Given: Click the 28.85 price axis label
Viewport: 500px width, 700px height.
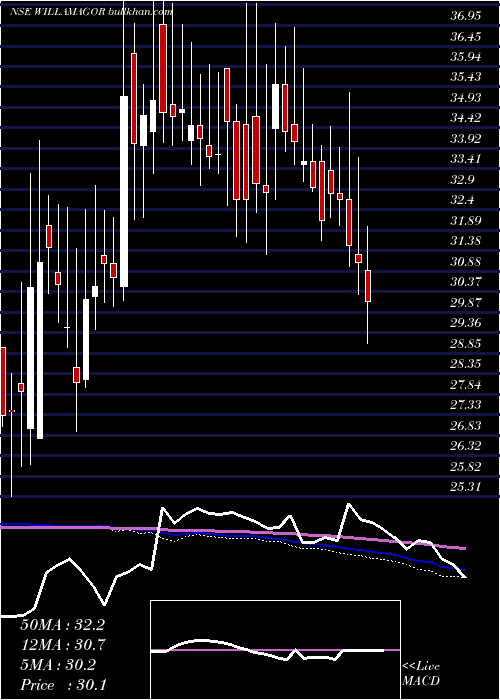Looking at the screenshot, I should click(x=466, y=343).
